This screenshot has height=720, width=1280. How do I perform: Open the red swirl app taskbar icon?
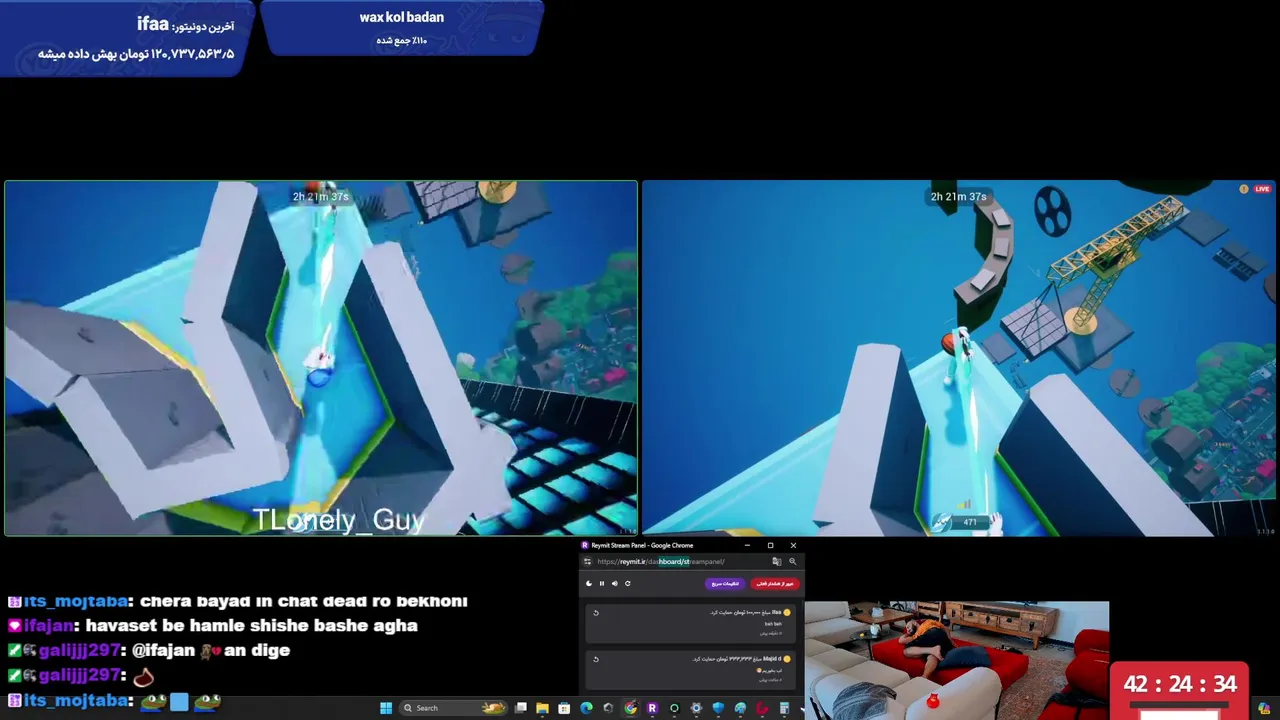coord(762,708)
